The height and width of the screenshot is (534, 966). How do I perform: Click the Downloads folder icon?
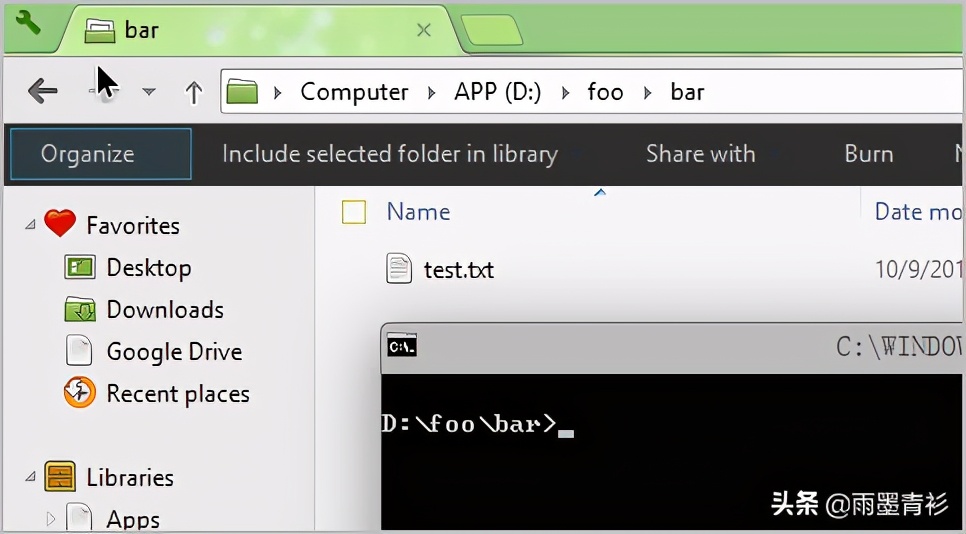(x=80, y=309)
